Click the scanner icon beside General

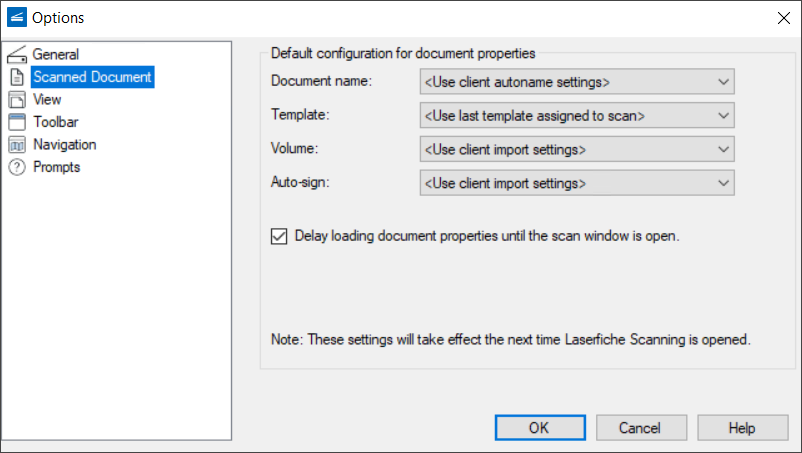click(x=16, y=54)
